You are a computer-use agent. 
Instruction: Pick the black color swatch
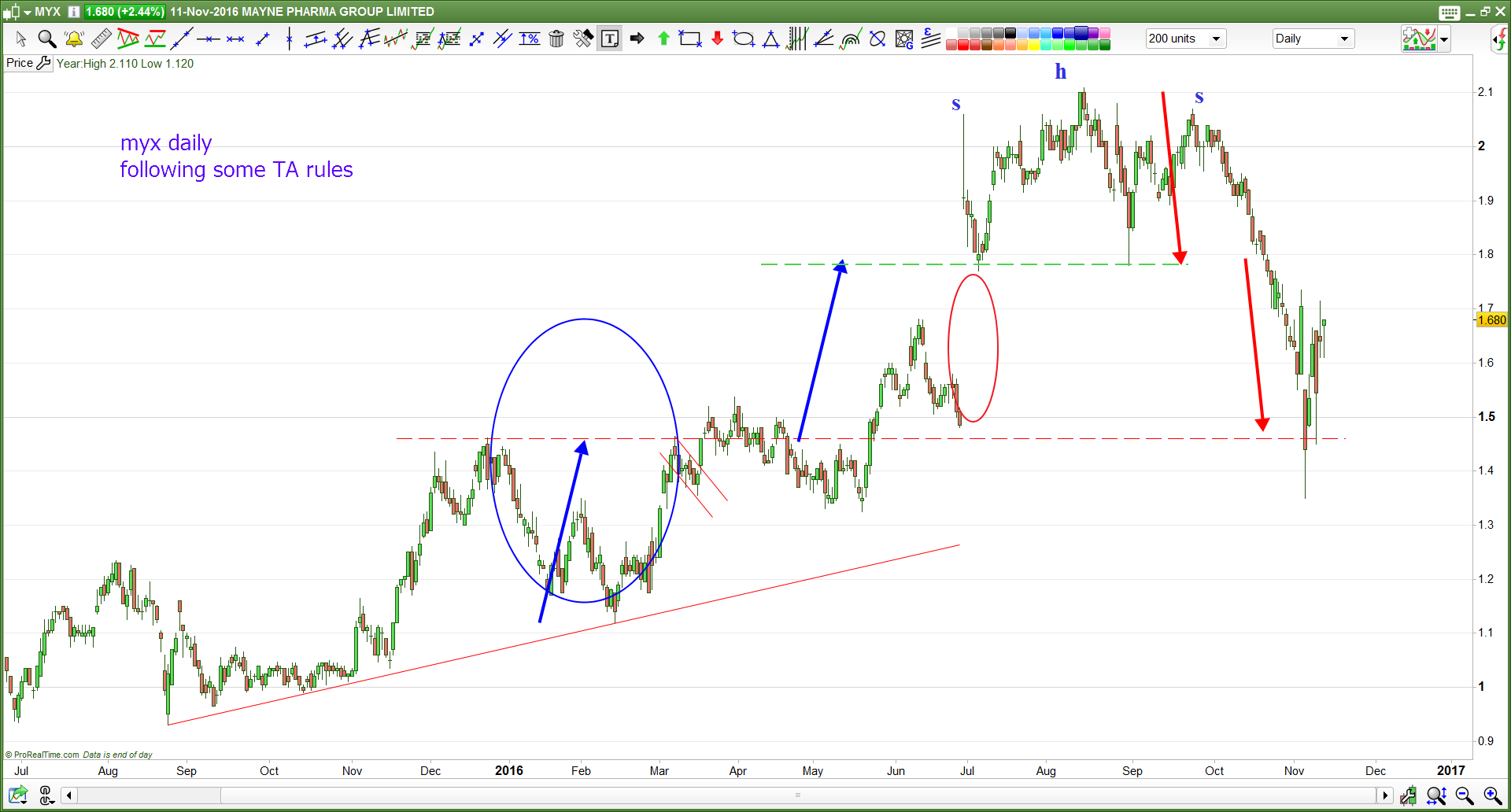coord(1010,33)
